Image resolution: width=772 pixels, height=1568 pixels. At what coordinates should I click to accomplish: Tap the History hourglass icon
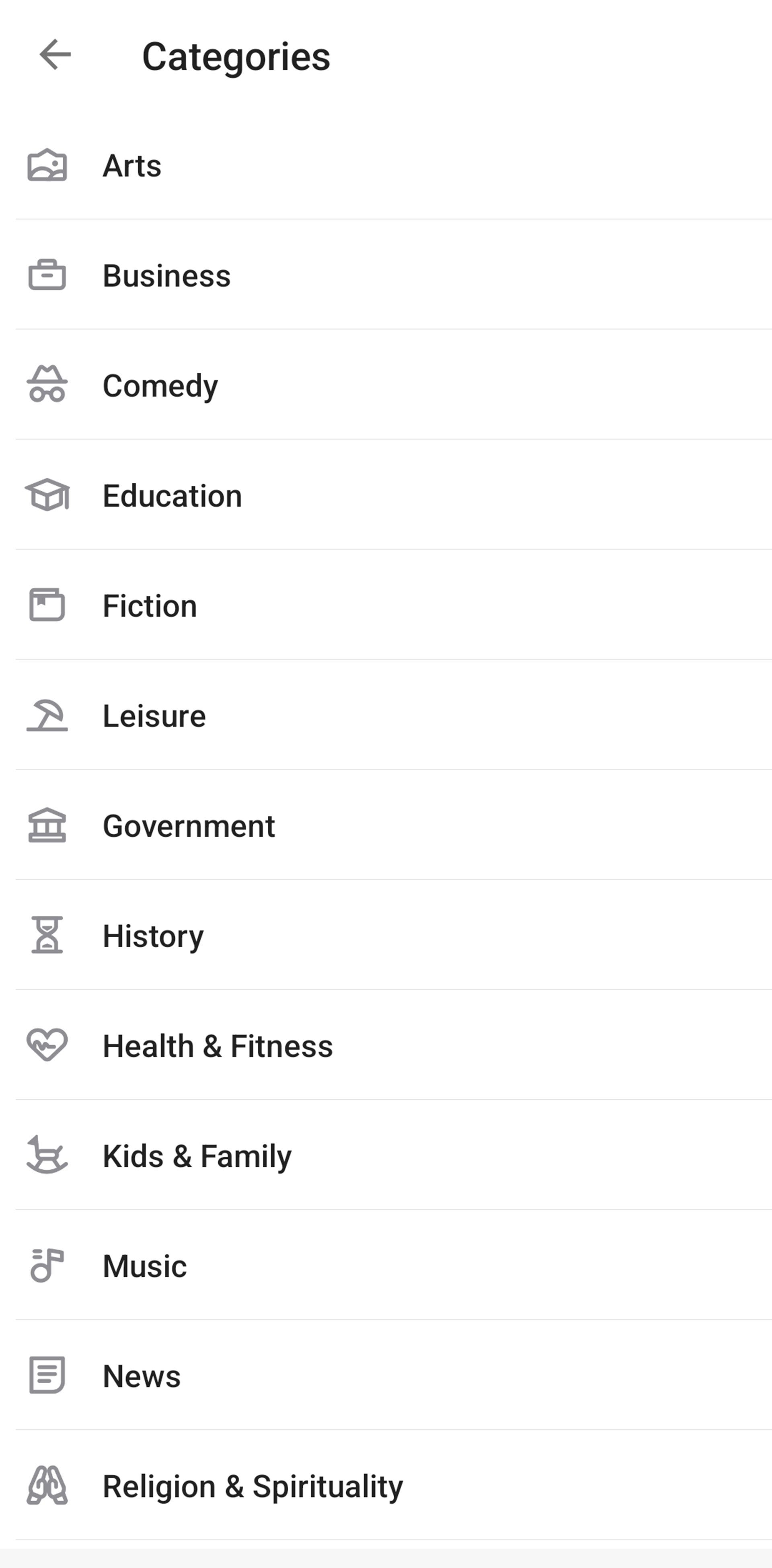click(x=47, y=935)
